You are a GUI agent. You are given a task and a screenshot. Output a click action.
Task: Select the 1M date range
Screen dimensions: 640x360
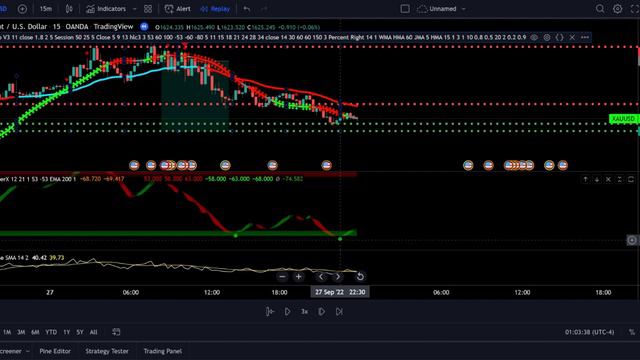7,332
